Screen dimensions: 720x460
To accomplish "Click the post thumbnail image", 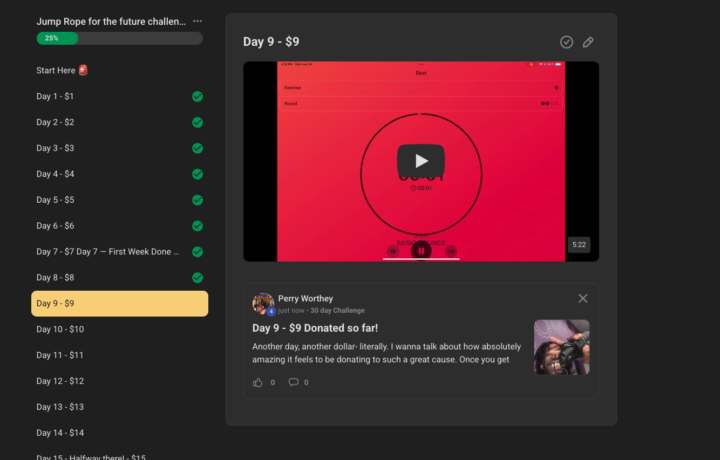I will click(562, 348).
